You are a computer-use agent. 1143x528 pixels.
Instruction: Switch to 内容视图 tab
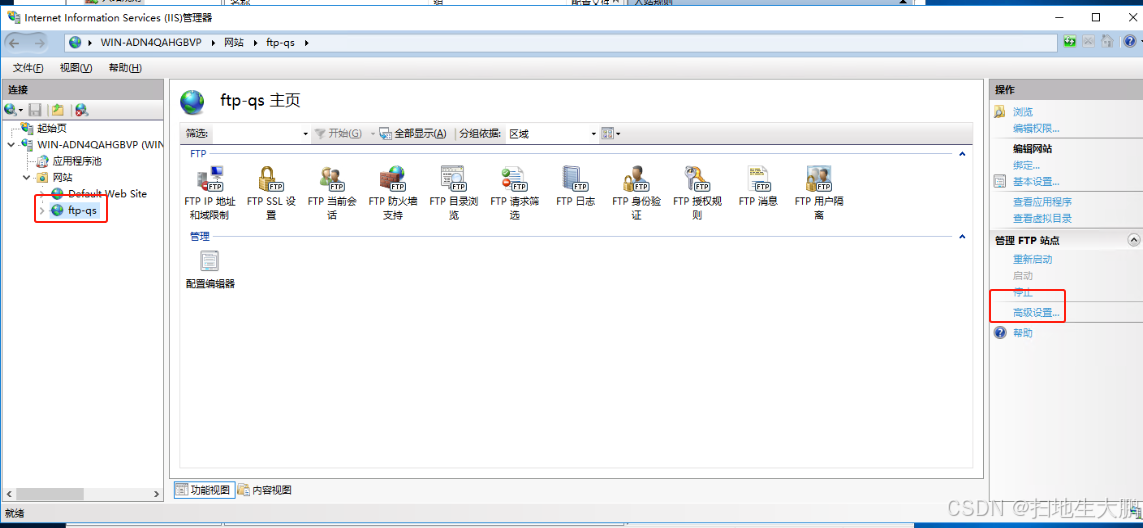point(265,490)
